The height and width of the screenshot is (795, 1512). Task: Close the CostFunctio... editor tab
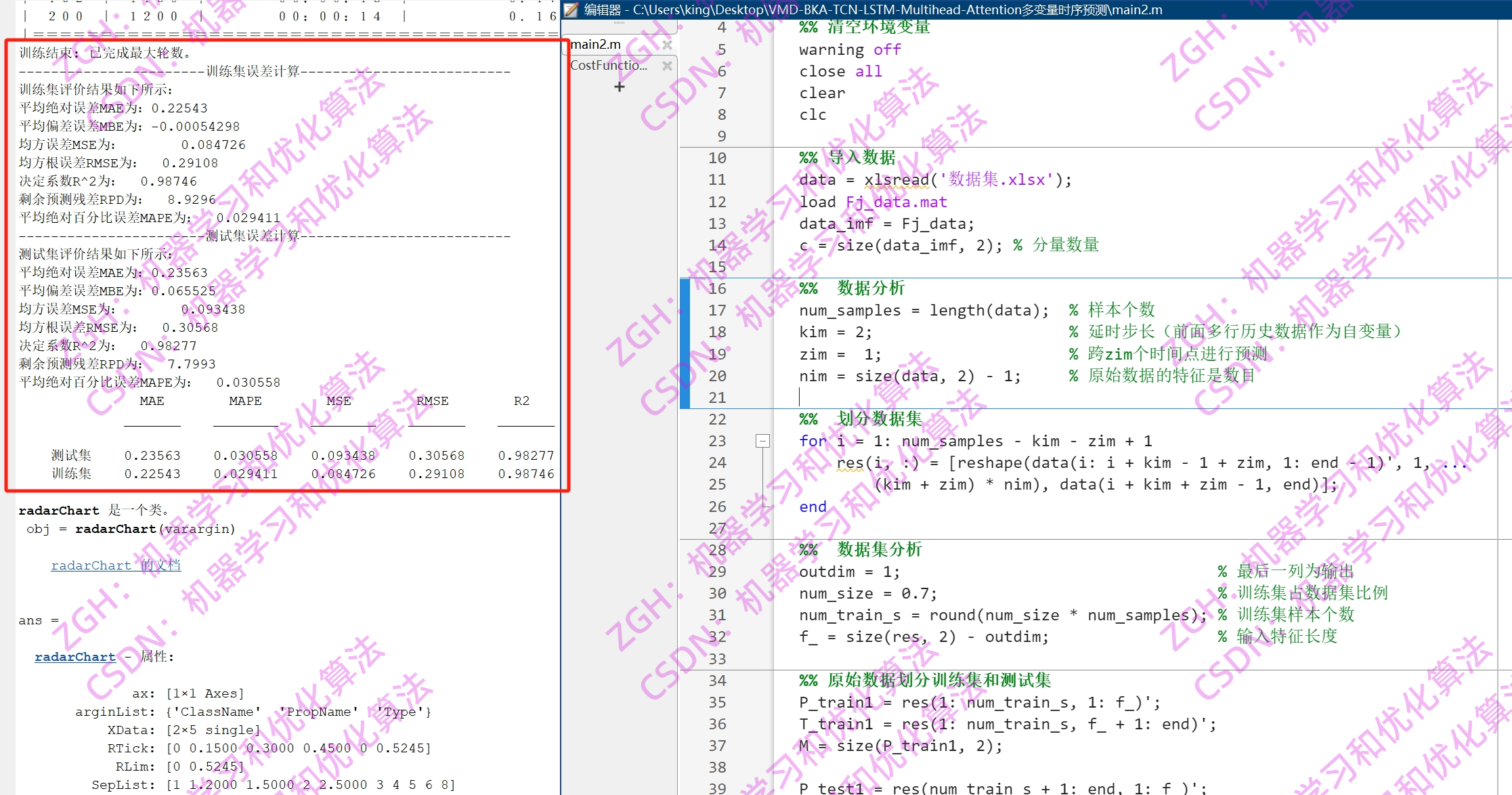point(667,66)
